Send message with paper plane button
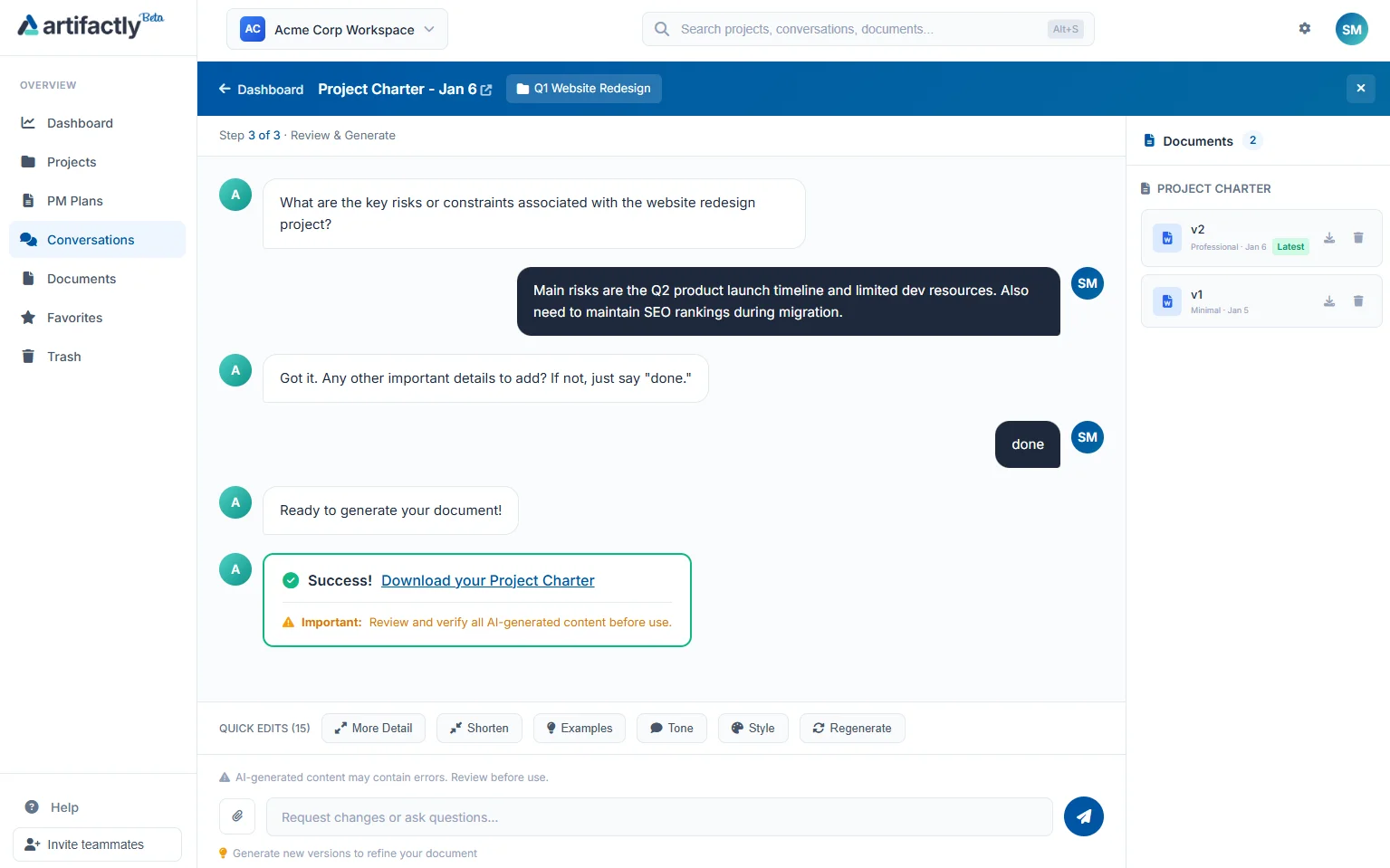Screen dimensions: 1390x868 click(x=1083, y=816)
